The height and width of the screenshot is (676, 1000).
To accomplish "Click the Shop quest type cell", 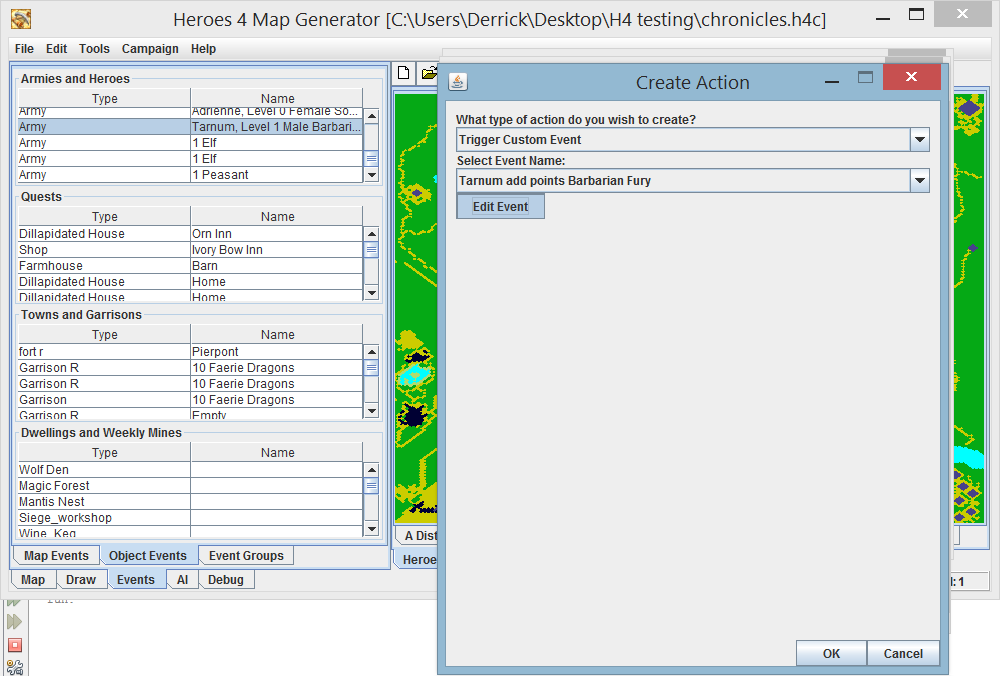I will point(105,250).
